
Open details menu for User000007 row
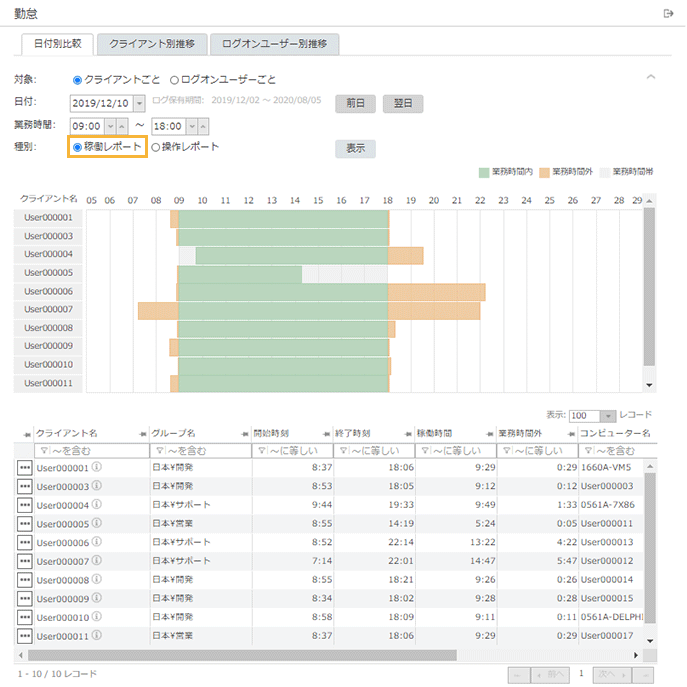pyautogui.click(x=24, y=561)
